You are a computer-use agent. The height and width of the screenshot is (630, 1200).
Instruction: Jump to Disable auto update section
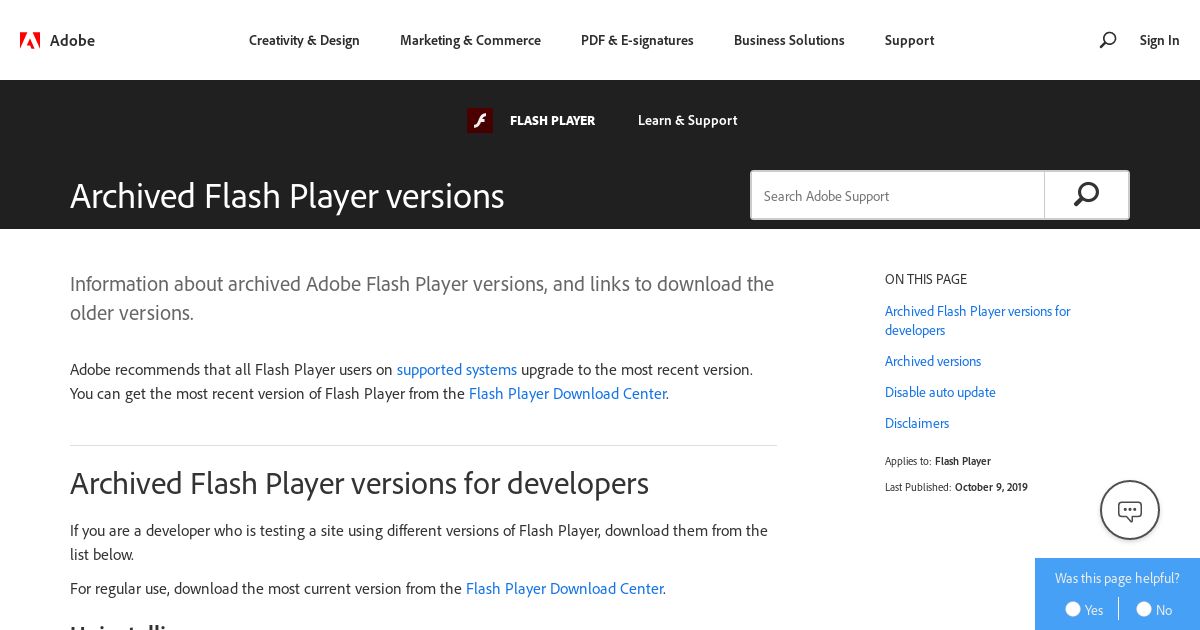(x=940, y=392)
